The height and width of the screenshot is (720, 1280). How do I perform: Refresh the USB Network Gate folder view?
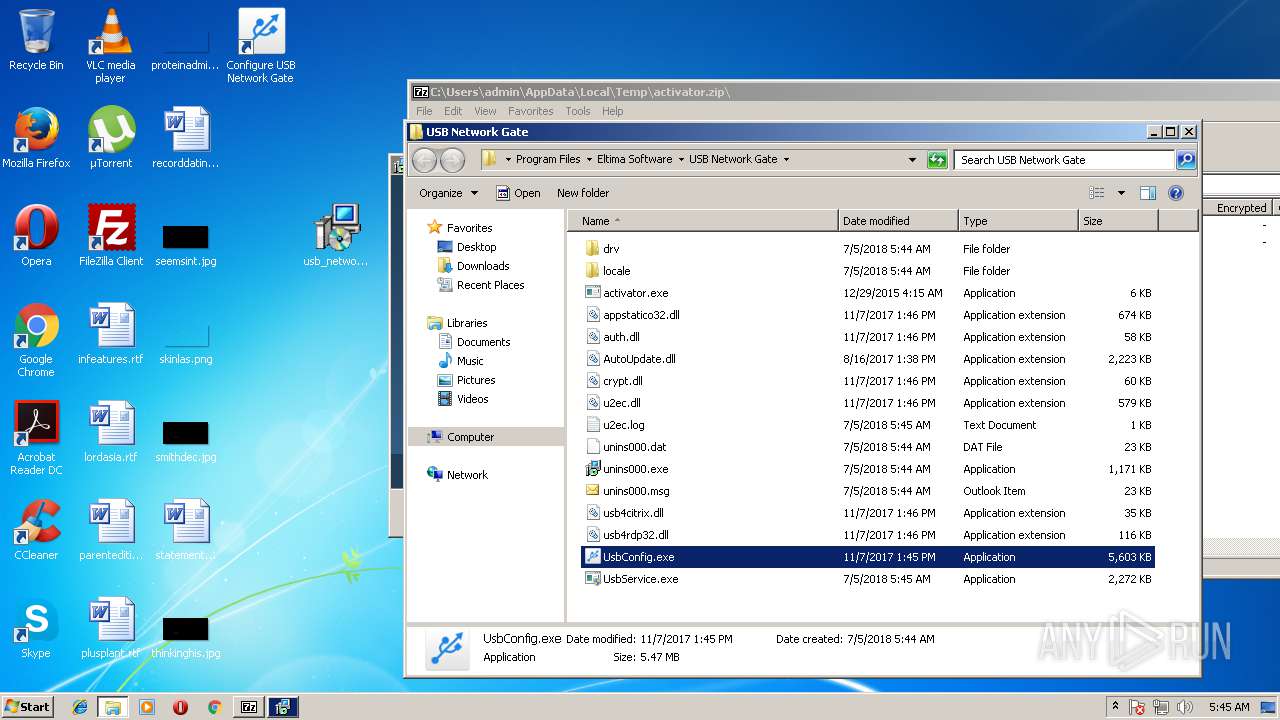937,160
